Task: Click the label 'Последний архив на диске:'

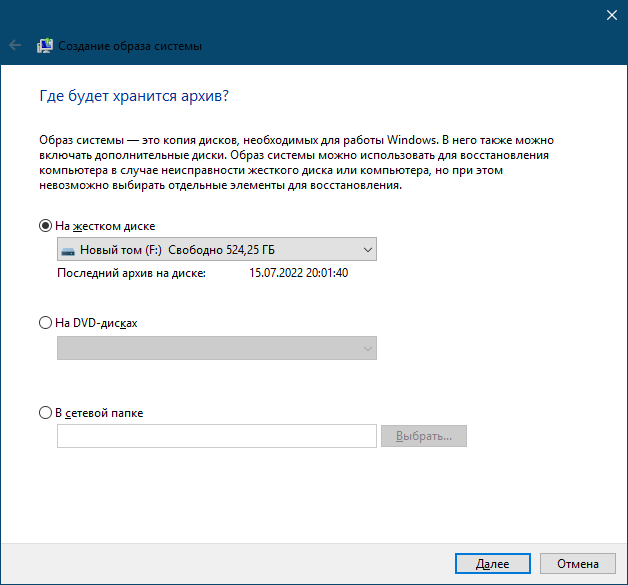Action: 131,273
